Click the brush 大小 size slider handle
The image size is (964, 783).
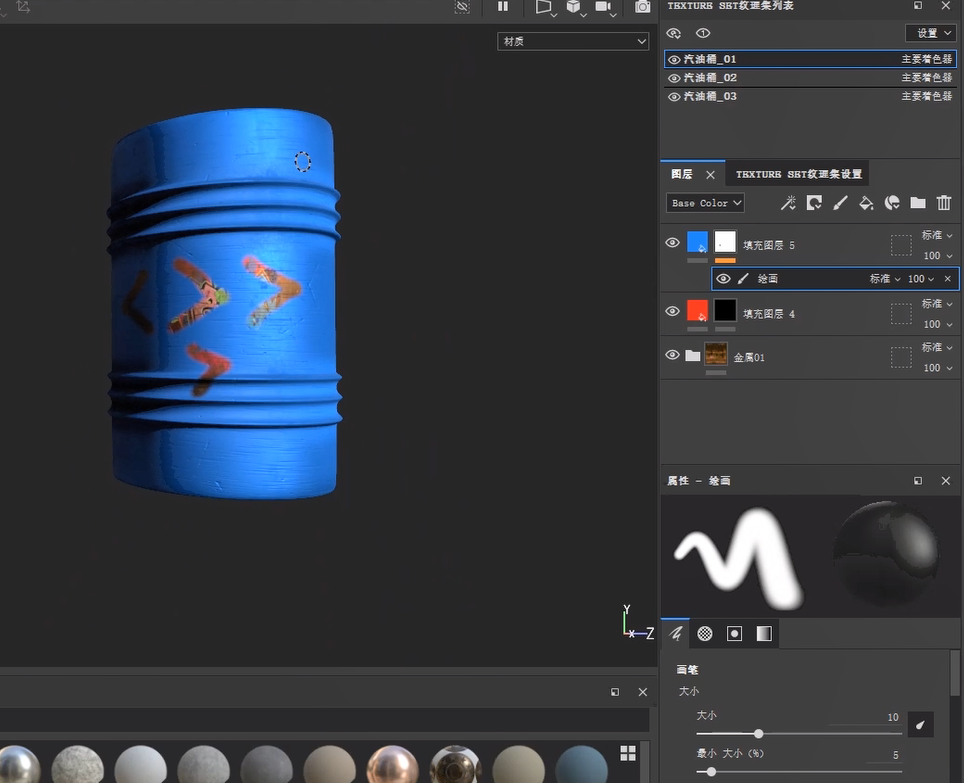point(759,734)
